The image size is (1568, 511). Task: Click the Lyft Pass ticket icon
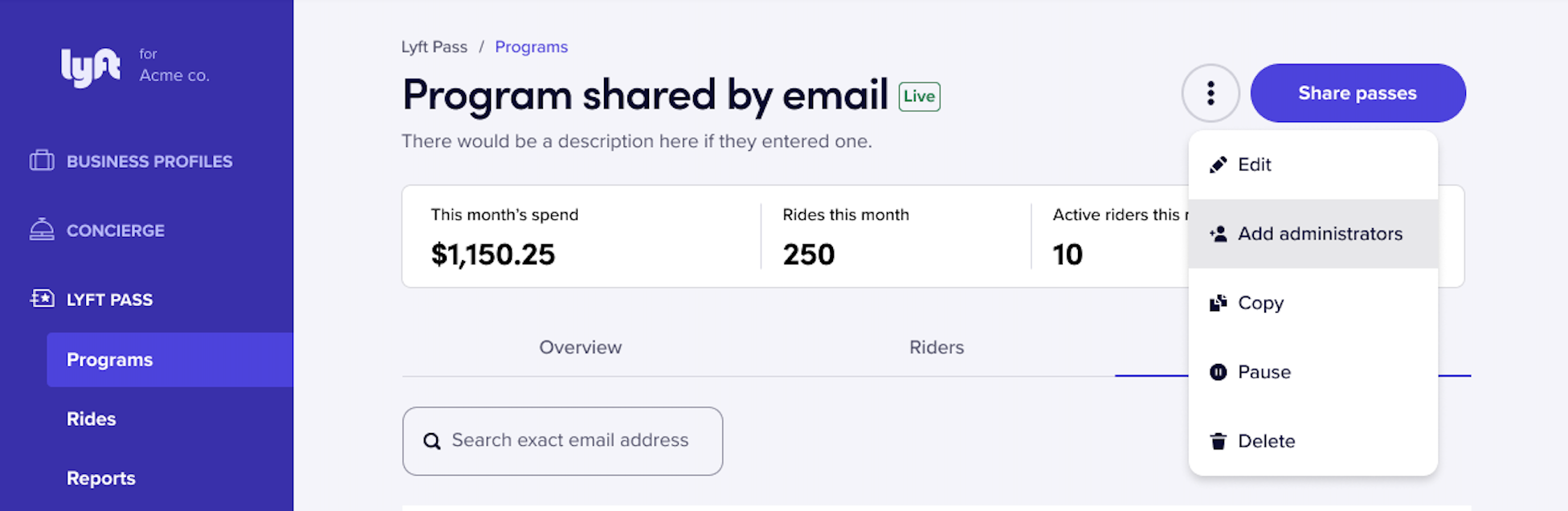click(41, 298)
